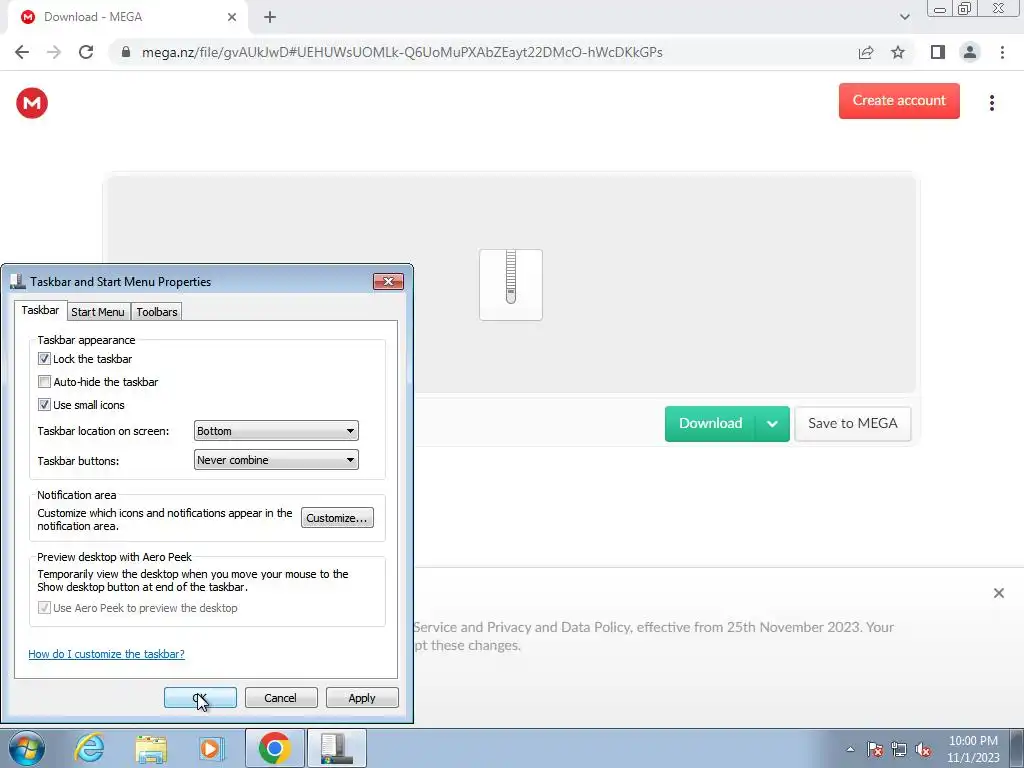Click the network tray icon
1024x768 pixels.
(x=899, y=749)
